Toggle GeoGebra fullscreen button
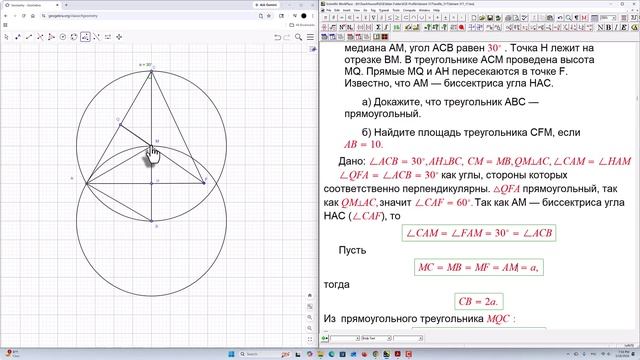 [310, 339]
